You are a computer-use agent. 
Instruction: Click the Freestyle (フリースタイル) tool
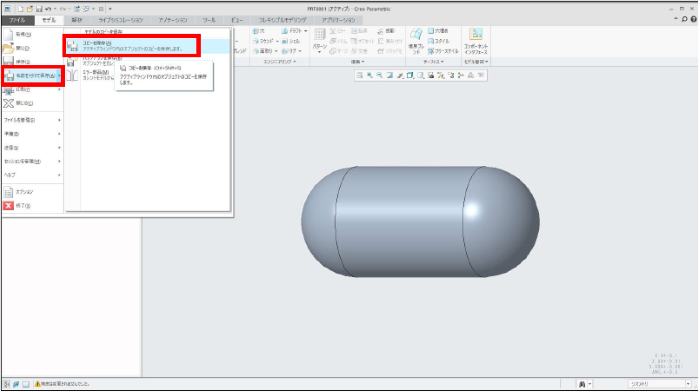pyautogui.click(x=443, y=51)
